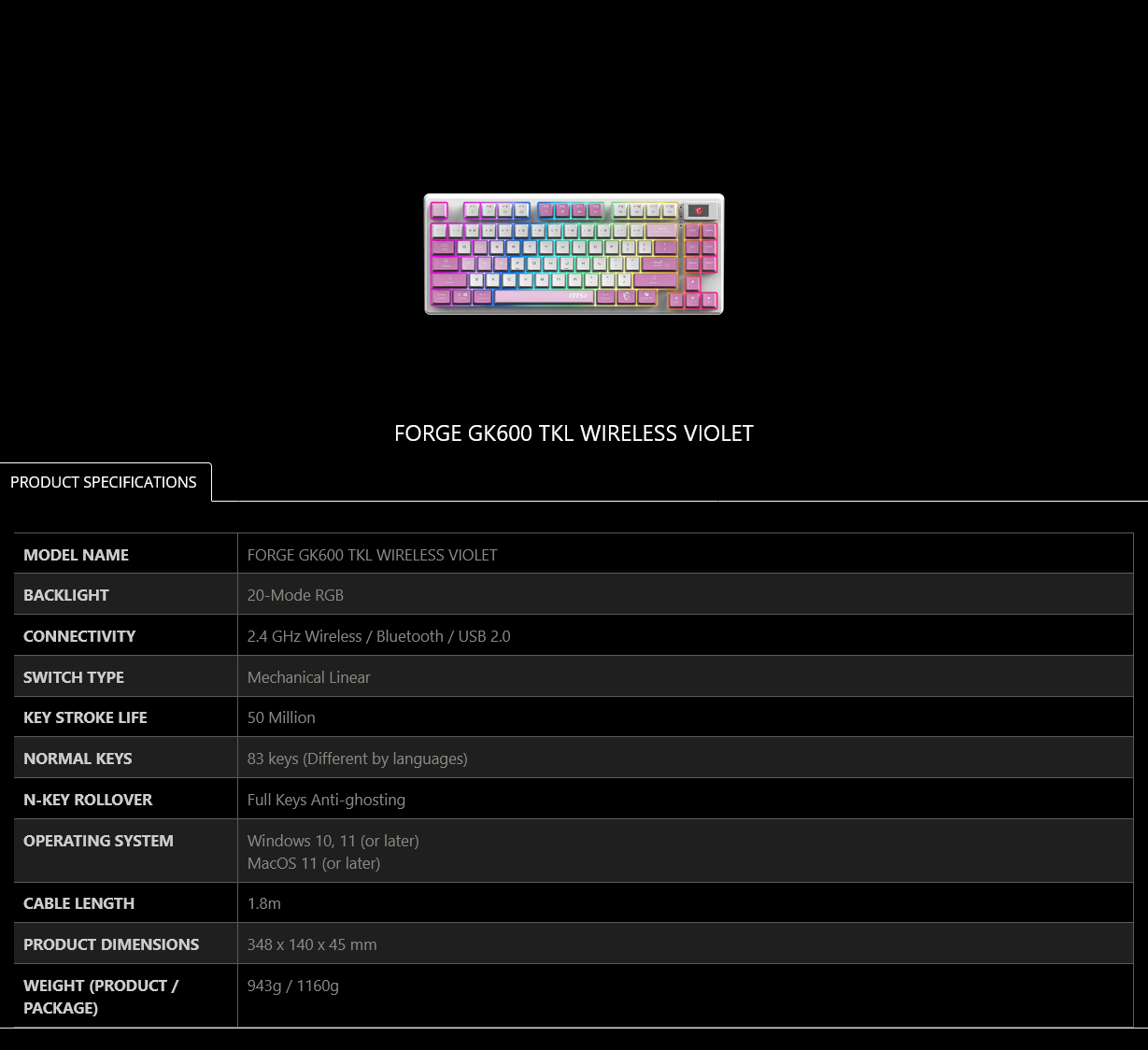
Task: Select the 50 Million value
Action: click(x=281, y=717)
